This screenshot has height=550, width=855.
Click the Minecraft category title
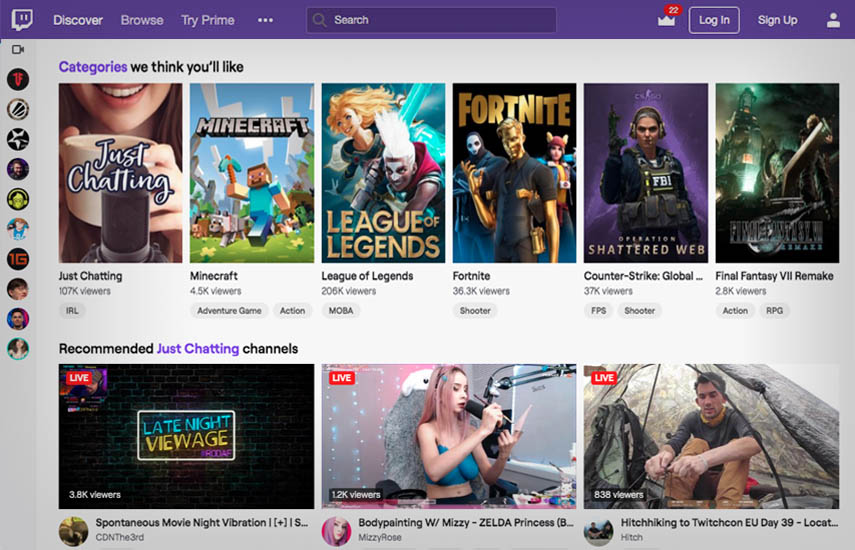pos(214,276)
